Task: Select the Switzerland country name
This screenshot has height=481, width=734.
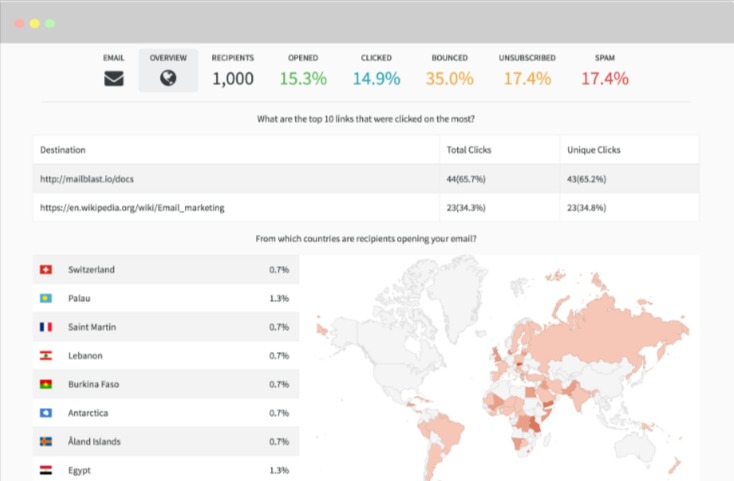Action: point(91,270)
